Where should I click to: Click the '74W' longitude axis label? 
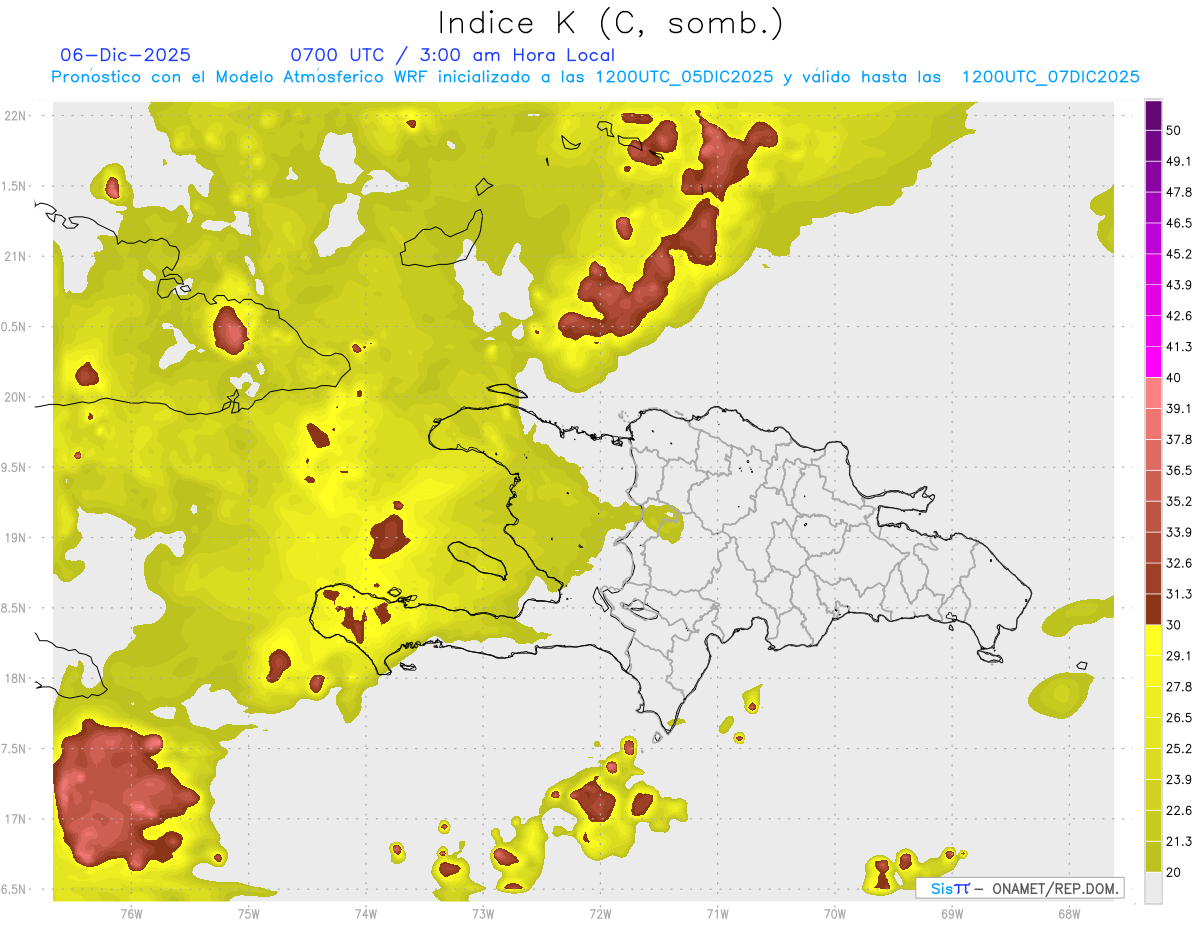(365, 913)
